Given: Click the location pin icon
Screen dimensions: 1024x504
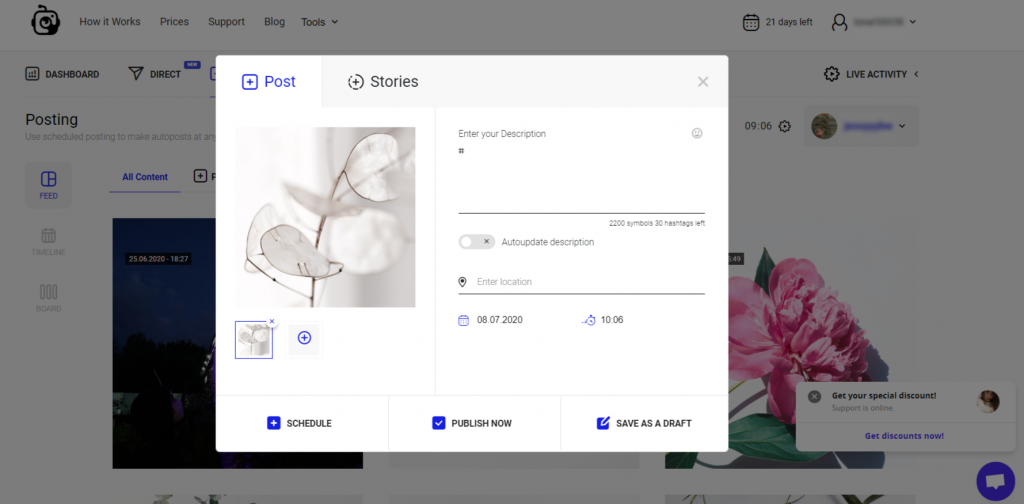Looking at the screenshot, I should (x=462, y=282).
